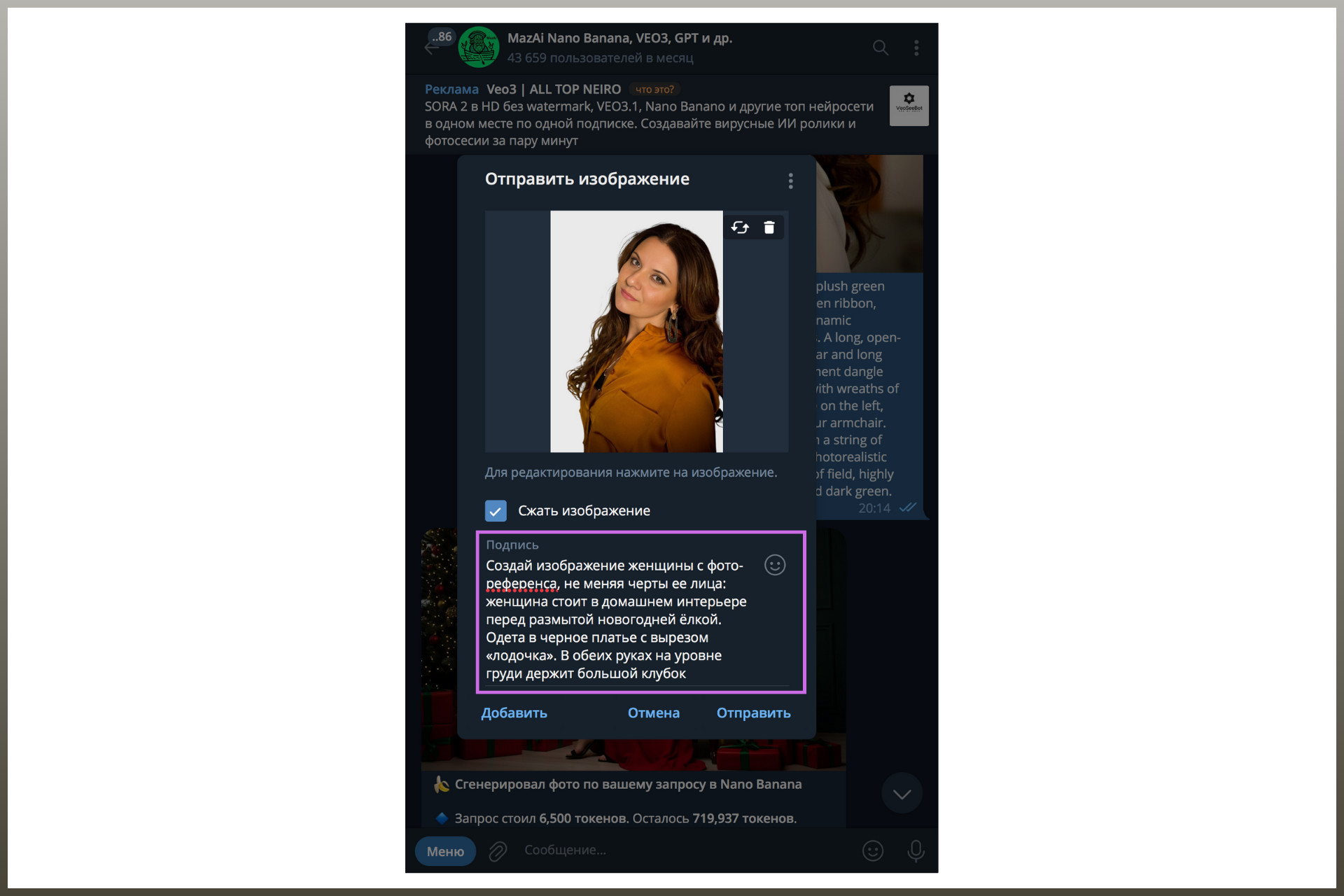The width and height of the screenshot is (1344, 896).
Task: Open the MazAi bot avatar in header
Action: 478,48
